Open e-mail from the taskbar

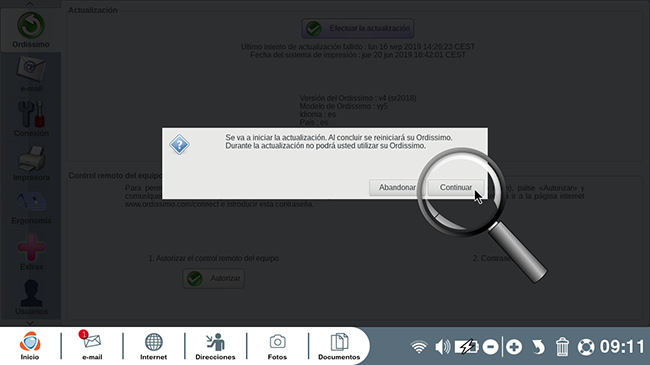(92, 346)
